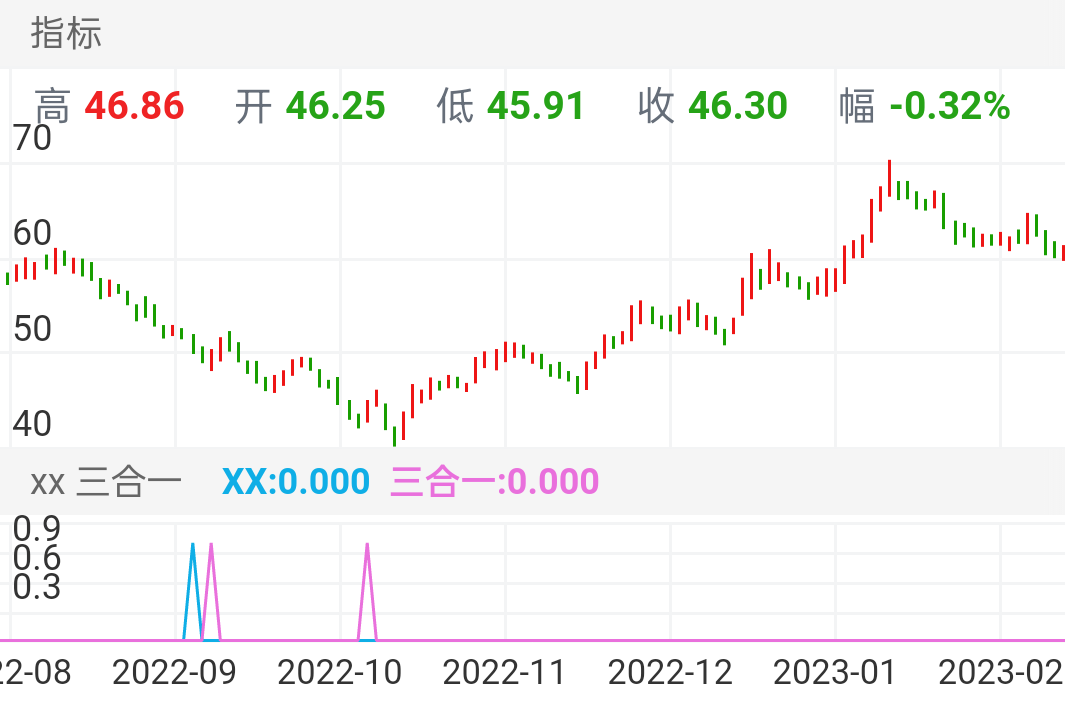This screenshot has width=1065, height=708.
Task: Click the pink 三合一 spike in October
Action: tap(367, 591)
